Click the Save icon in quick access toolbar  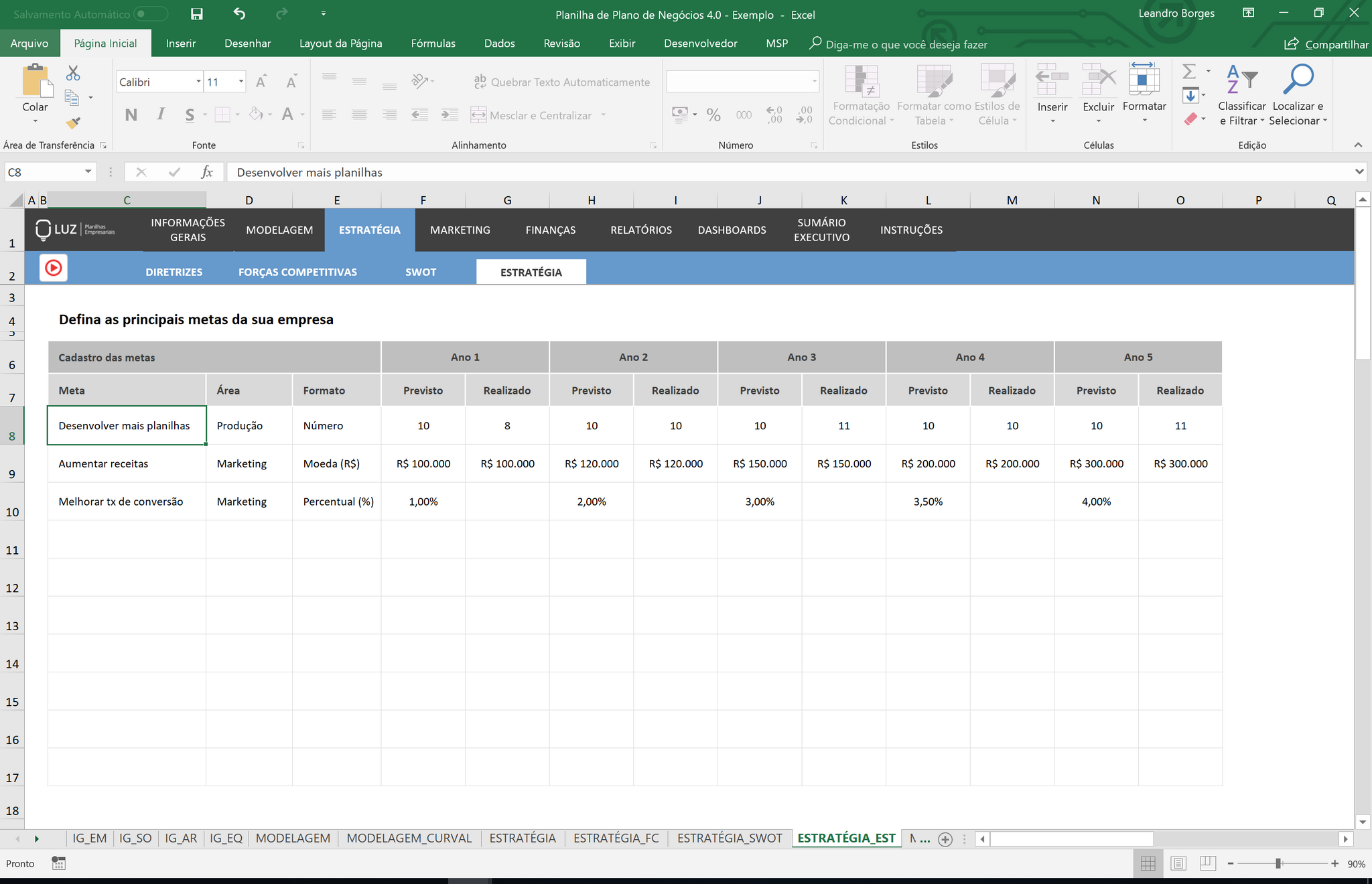[196, 14]
